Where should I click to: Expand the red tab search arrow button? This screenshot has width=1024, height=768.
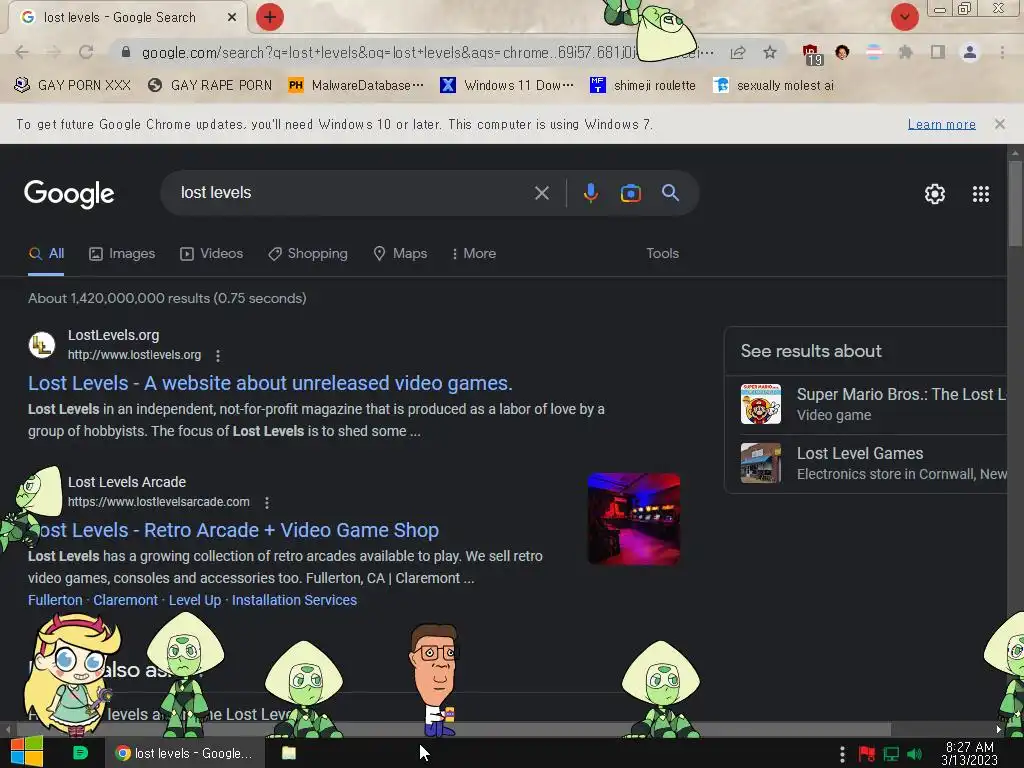[x=904, y=17]
